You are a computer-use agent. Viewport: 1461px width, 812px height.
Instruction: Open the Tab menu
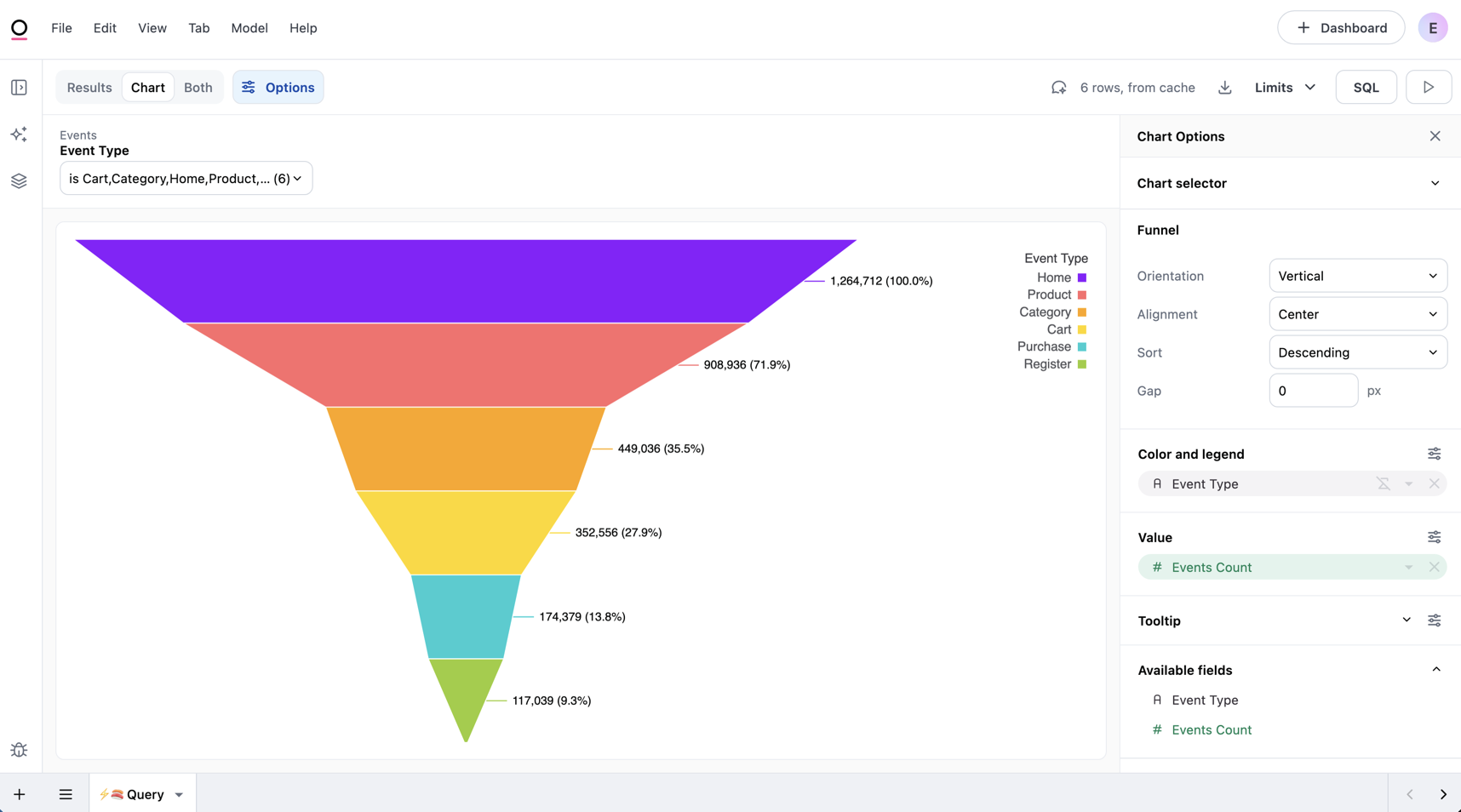point(199,28)
